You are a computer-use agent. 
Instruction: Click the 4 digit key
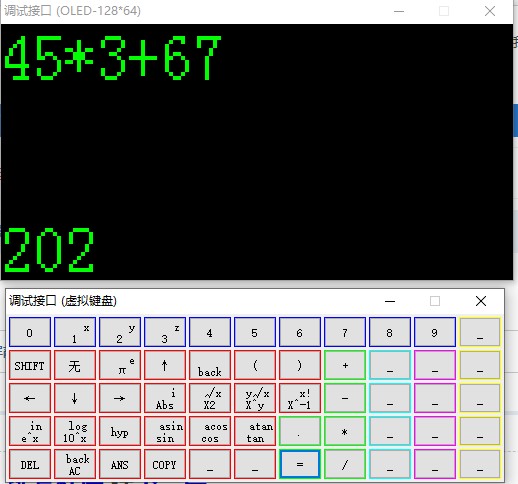[210, 332]
